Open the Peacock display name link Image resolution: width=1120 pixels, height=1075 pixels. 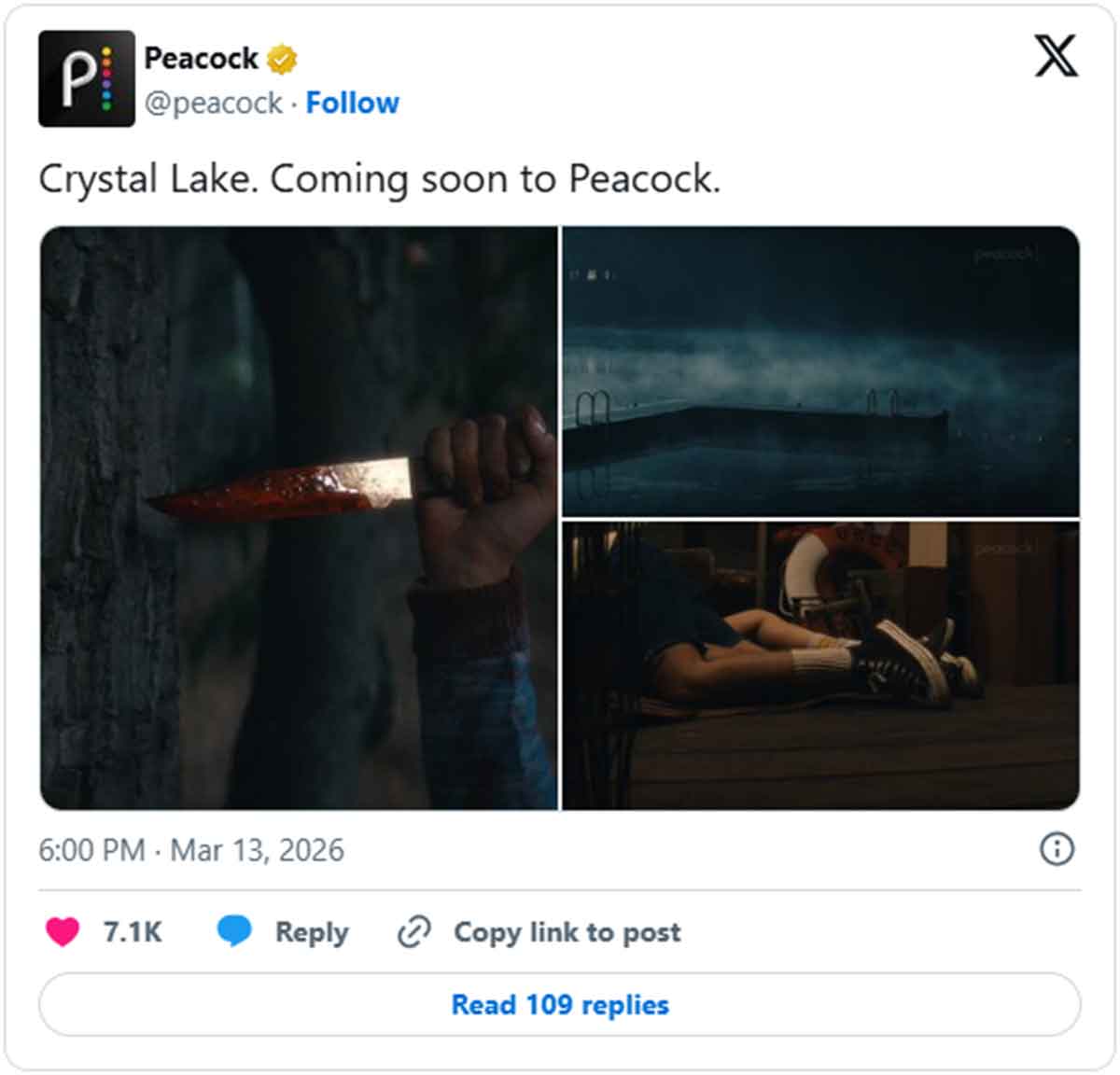coord(201,58)
